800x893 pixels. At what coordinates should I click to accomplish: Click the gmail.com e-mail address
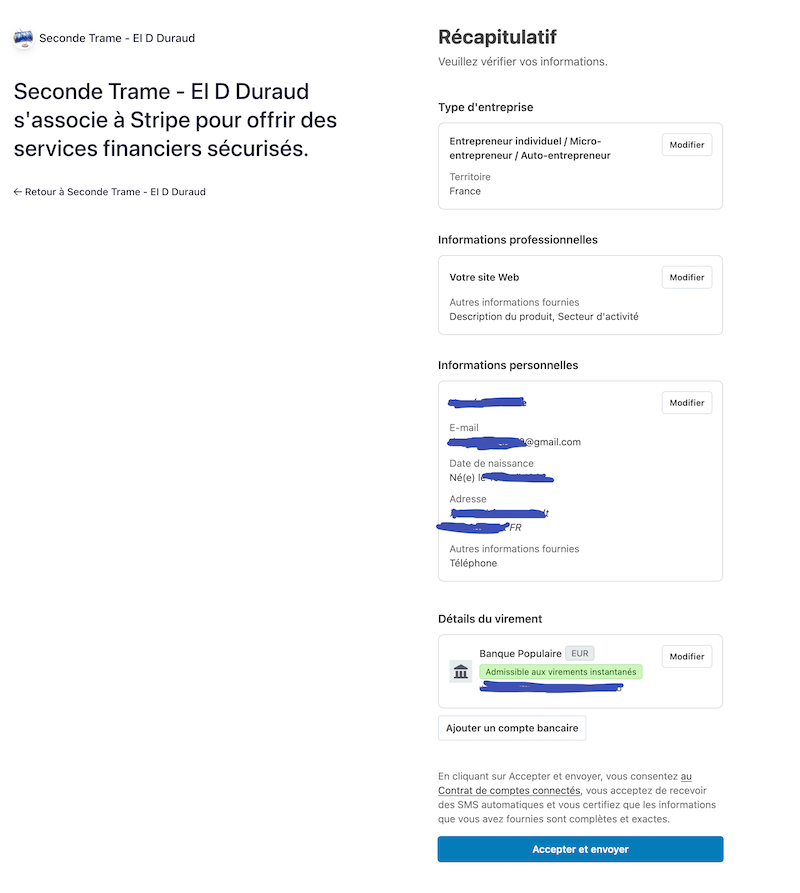(x=515, y=442)
